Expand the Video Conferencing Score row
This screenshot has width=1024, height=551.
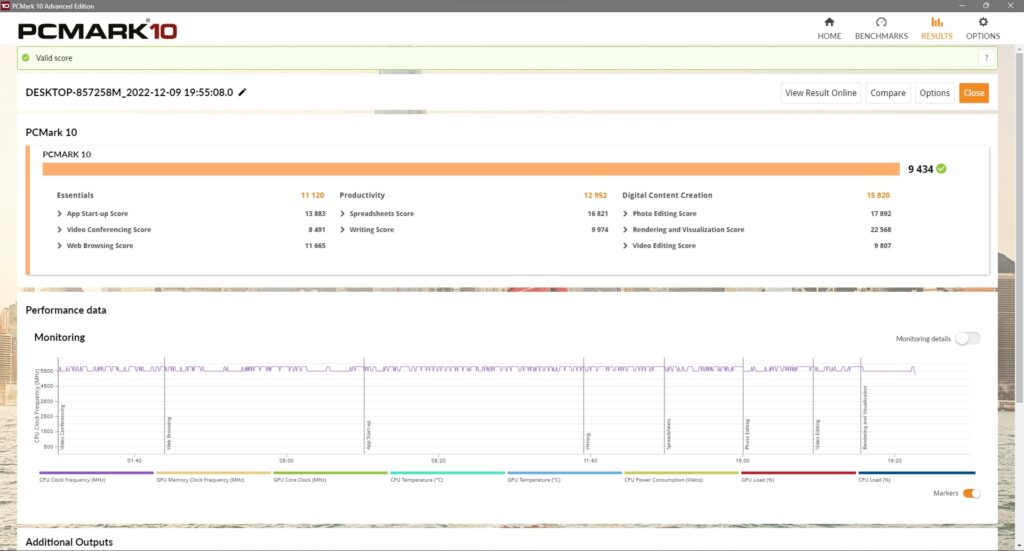tap(61, 230)
